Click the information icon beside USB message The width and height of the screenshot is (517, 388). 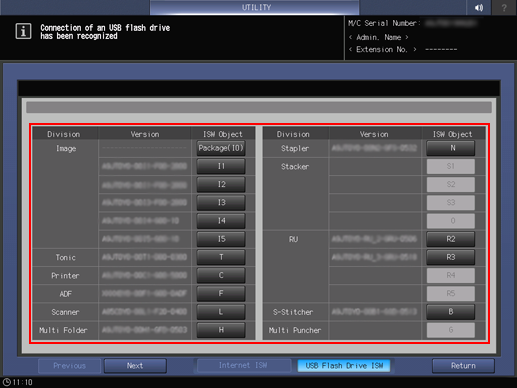coord(23,31)
